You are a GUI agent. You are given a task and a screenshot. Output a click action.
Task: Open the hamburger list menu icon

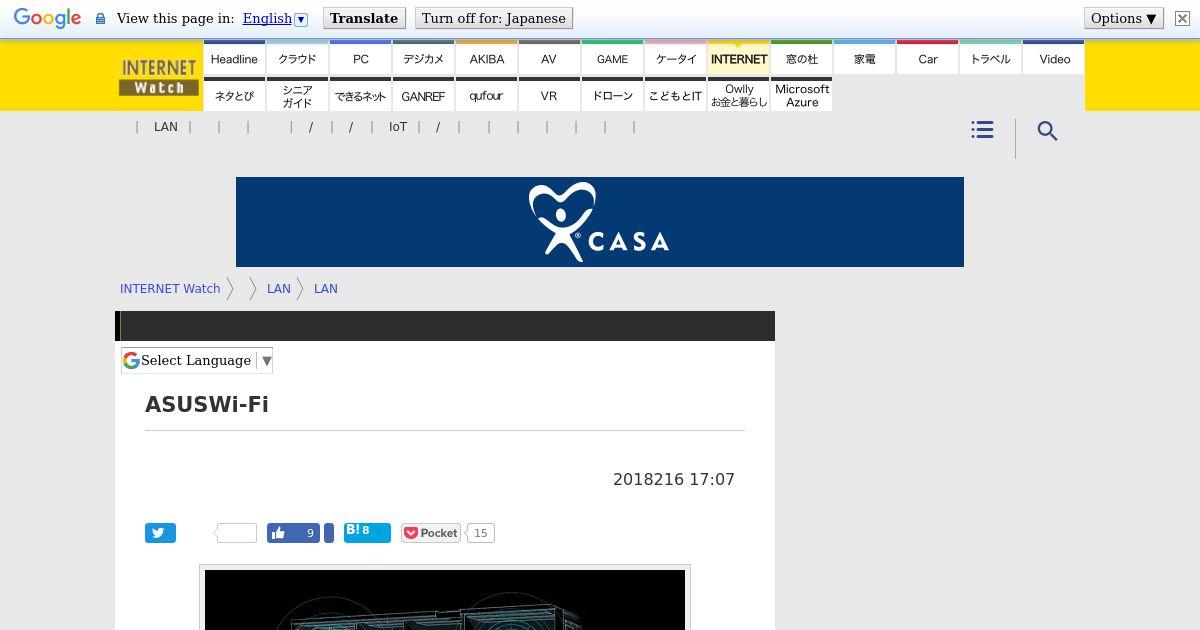pos(982,130)
